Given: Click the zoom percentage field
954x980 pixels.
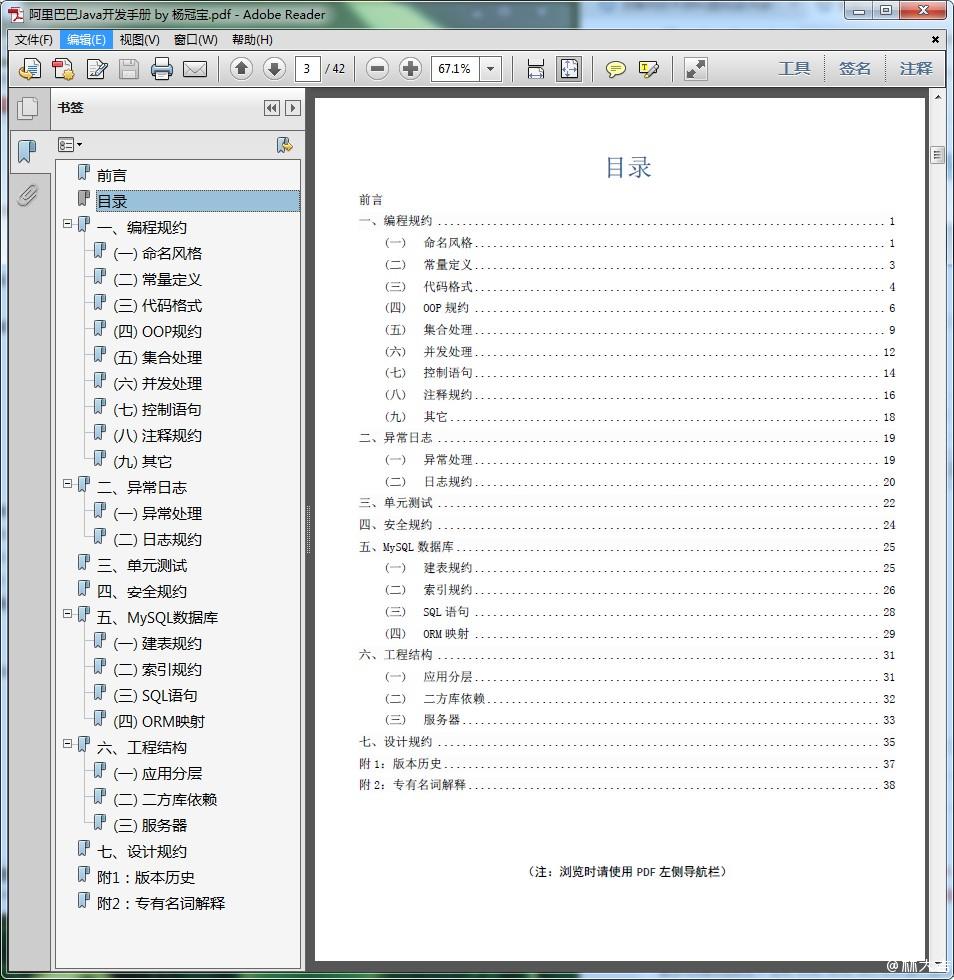Looking at the screenshot, I should click(455, 69).
